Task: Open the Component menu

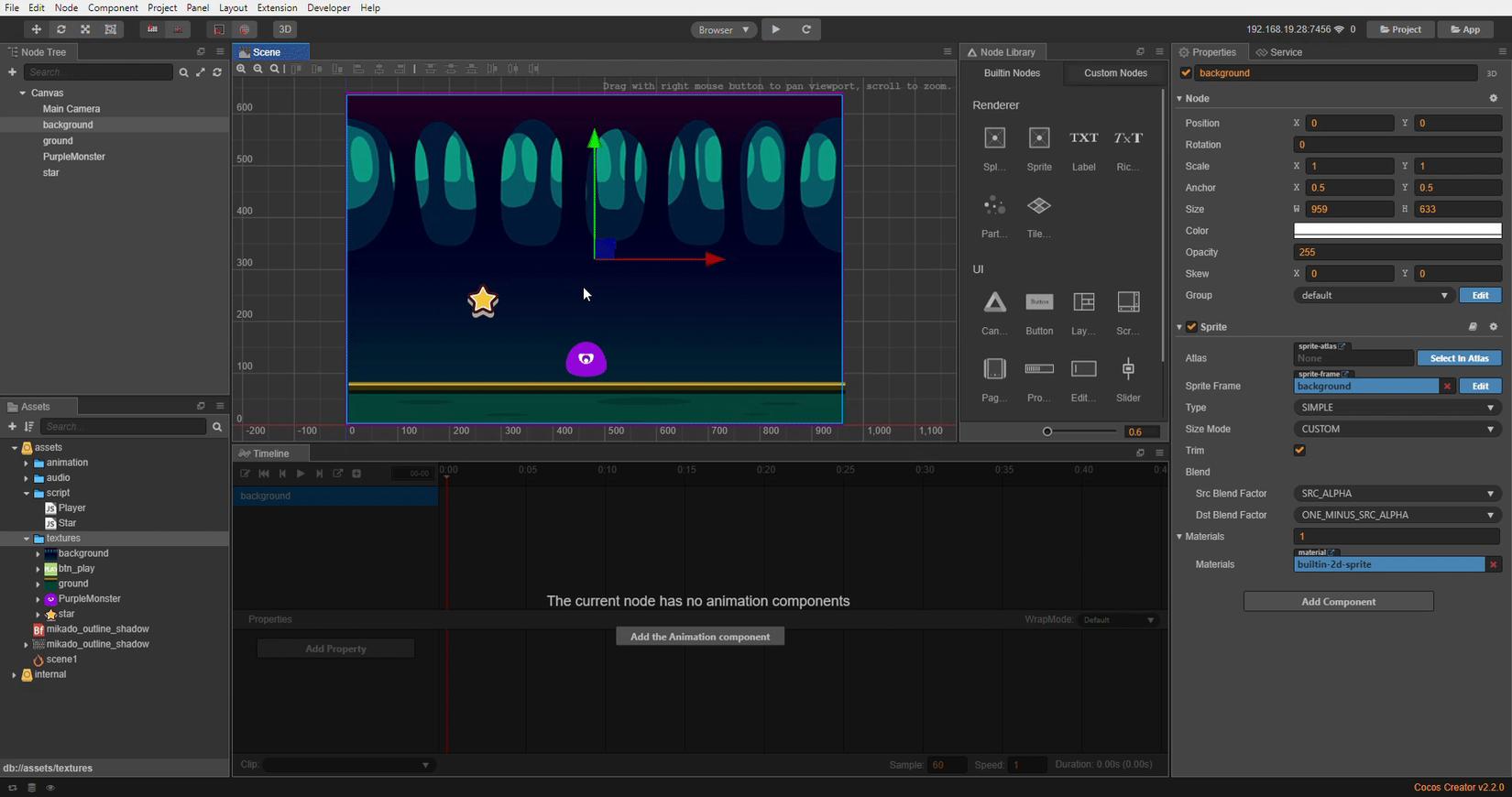Action: click(x=113, y=7)
